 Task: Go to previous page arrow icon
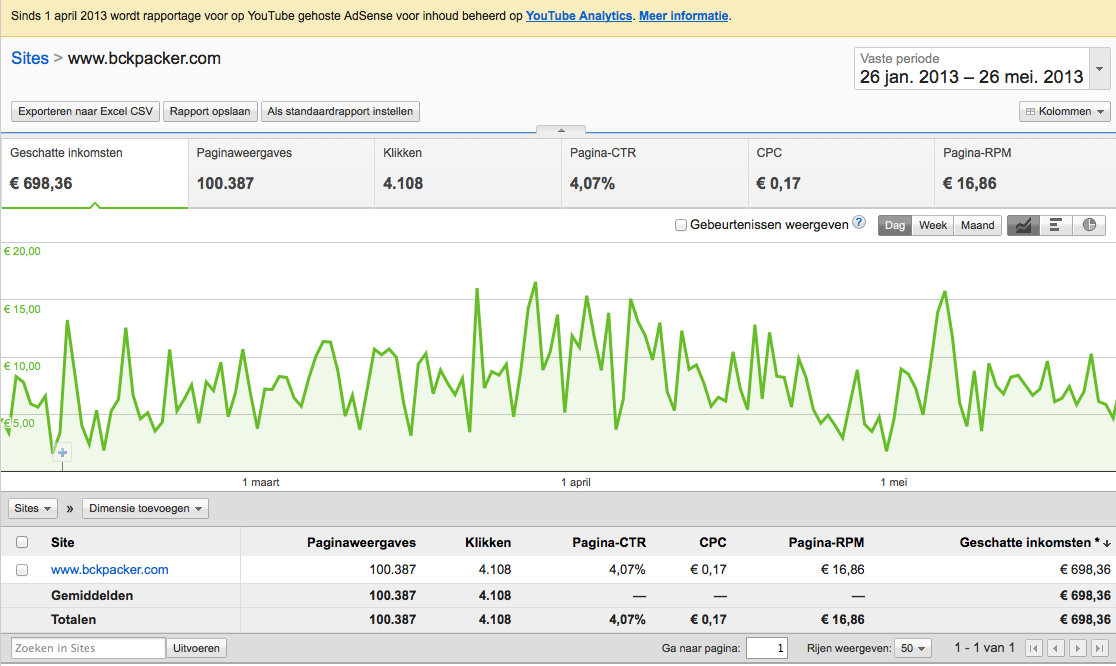click(1056, 648)
